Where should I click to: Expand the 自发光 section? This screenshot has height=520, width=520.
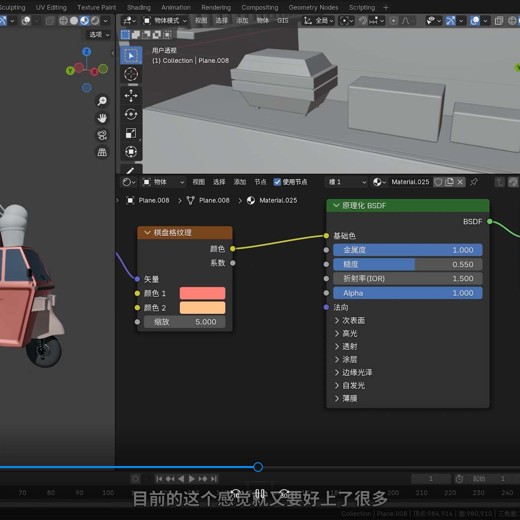pos(350,386)
